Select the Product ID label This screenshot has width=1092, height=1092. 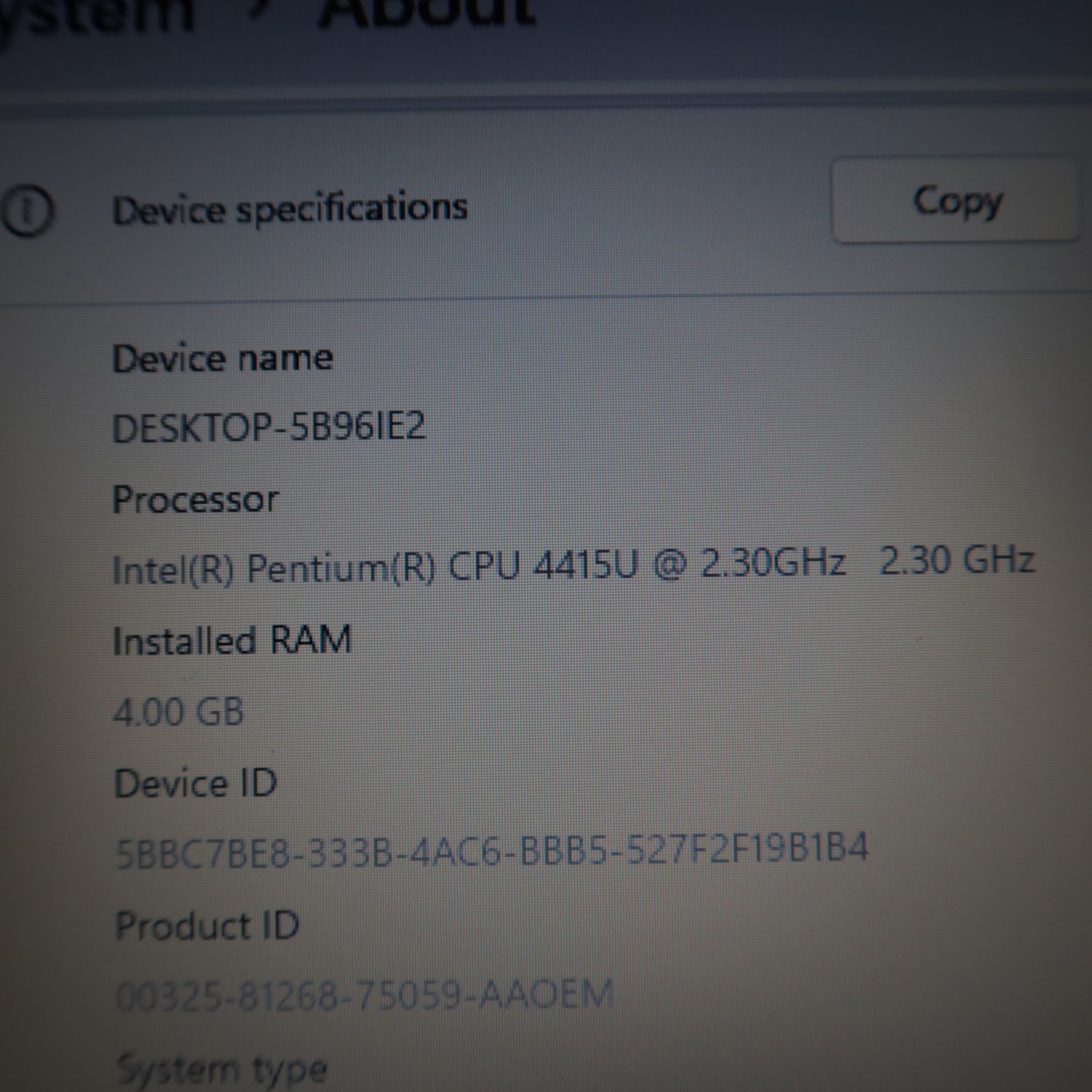pyautogui.click(x=207, y=926)
